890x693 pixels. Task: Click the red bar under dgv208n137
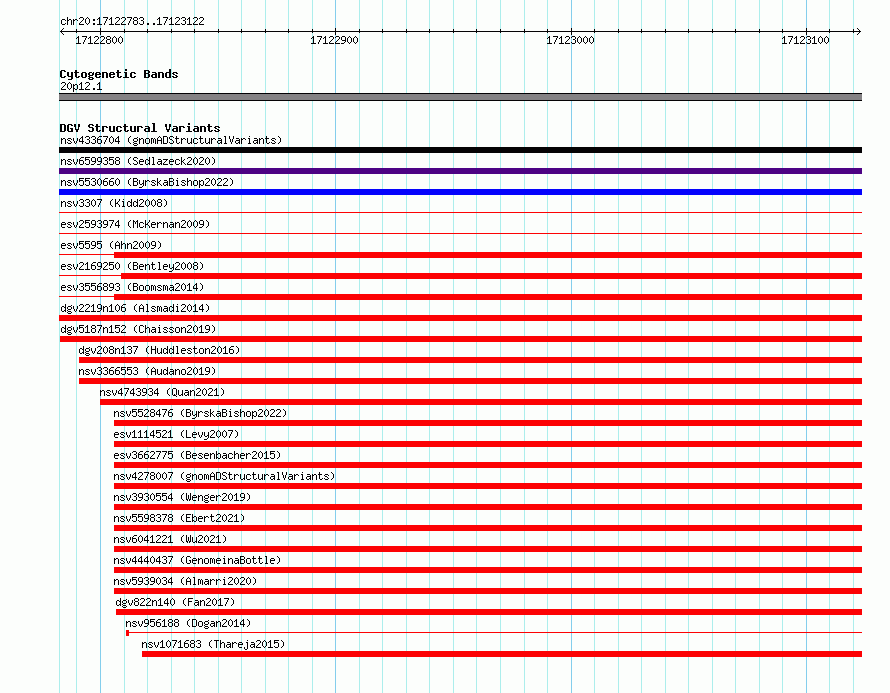tap(471, 360)
